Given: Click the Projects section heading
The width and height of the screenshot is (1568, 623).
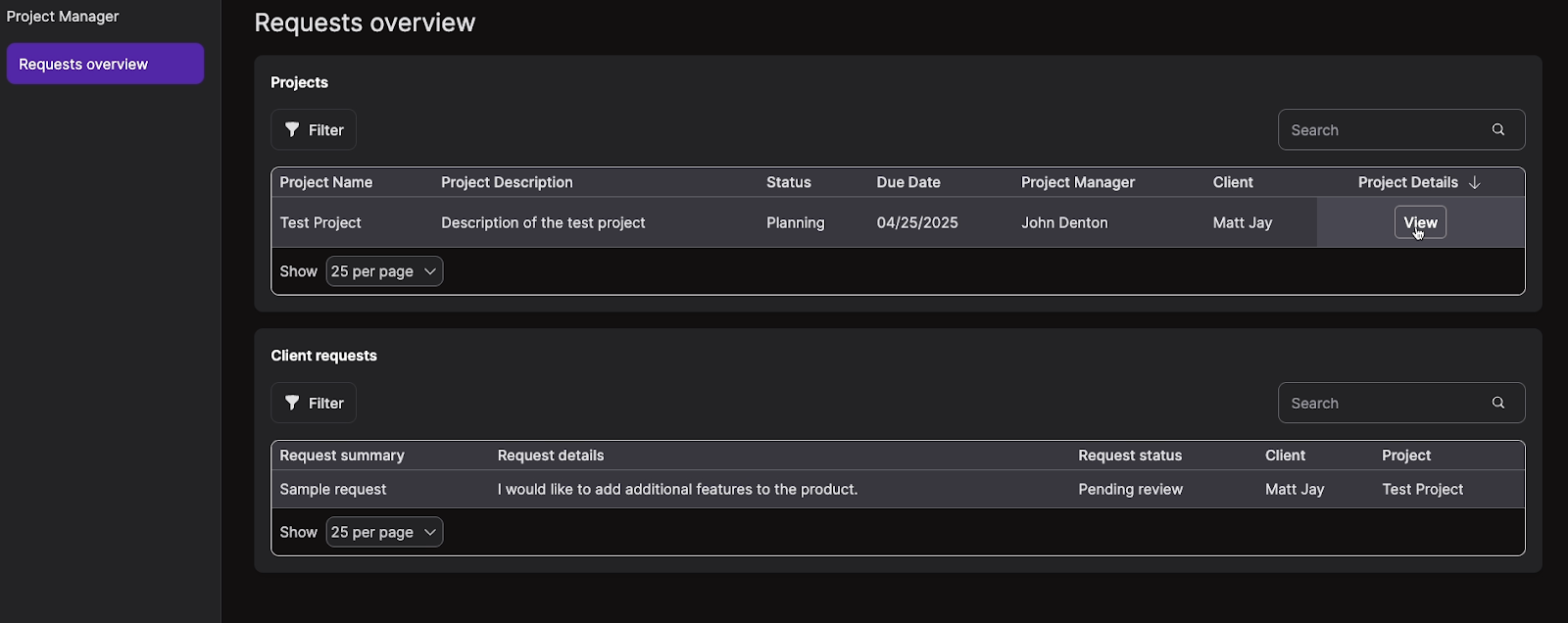Looking at the screenshot, I should 299,82.
